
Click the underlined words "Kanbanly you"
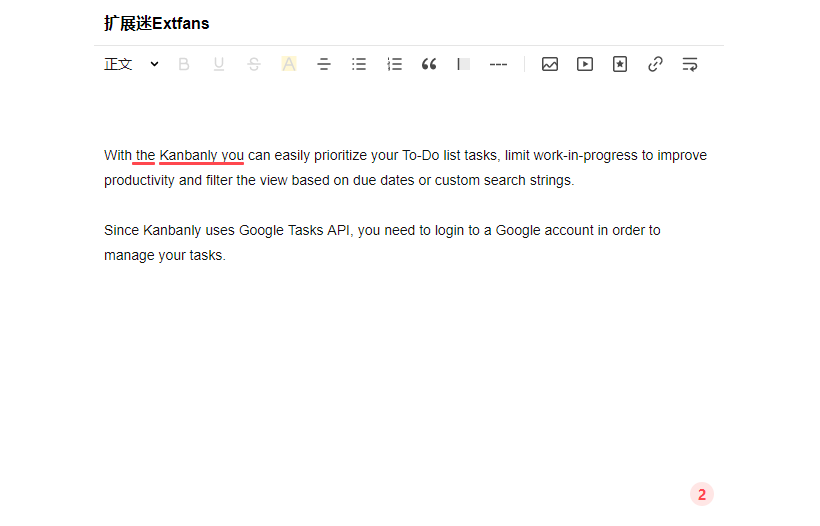point(201,155)
